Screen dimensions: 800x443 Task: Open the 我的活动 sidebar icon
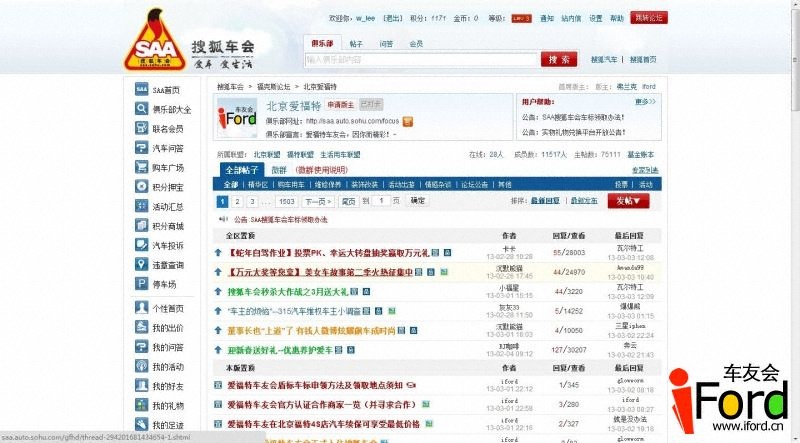pyautogui.click(x=141, y=366)
